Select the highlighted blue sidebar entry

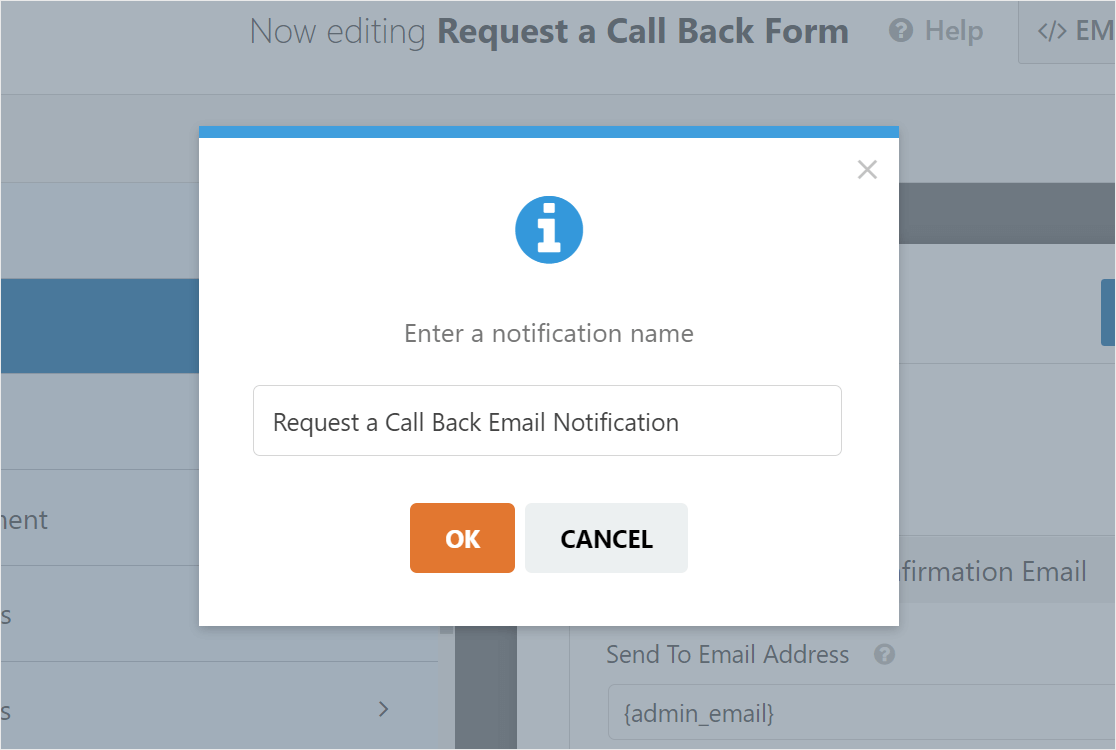[100, 326]
